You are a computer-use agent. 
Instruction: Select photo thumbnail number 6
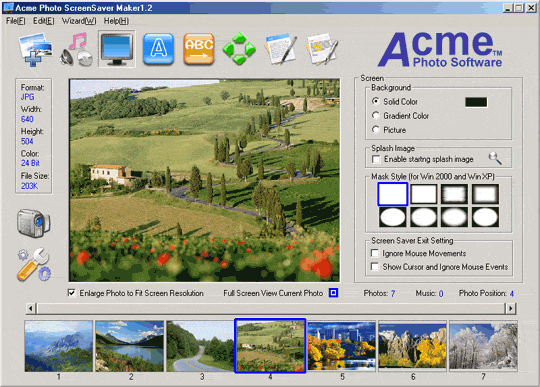coord(413,345)
